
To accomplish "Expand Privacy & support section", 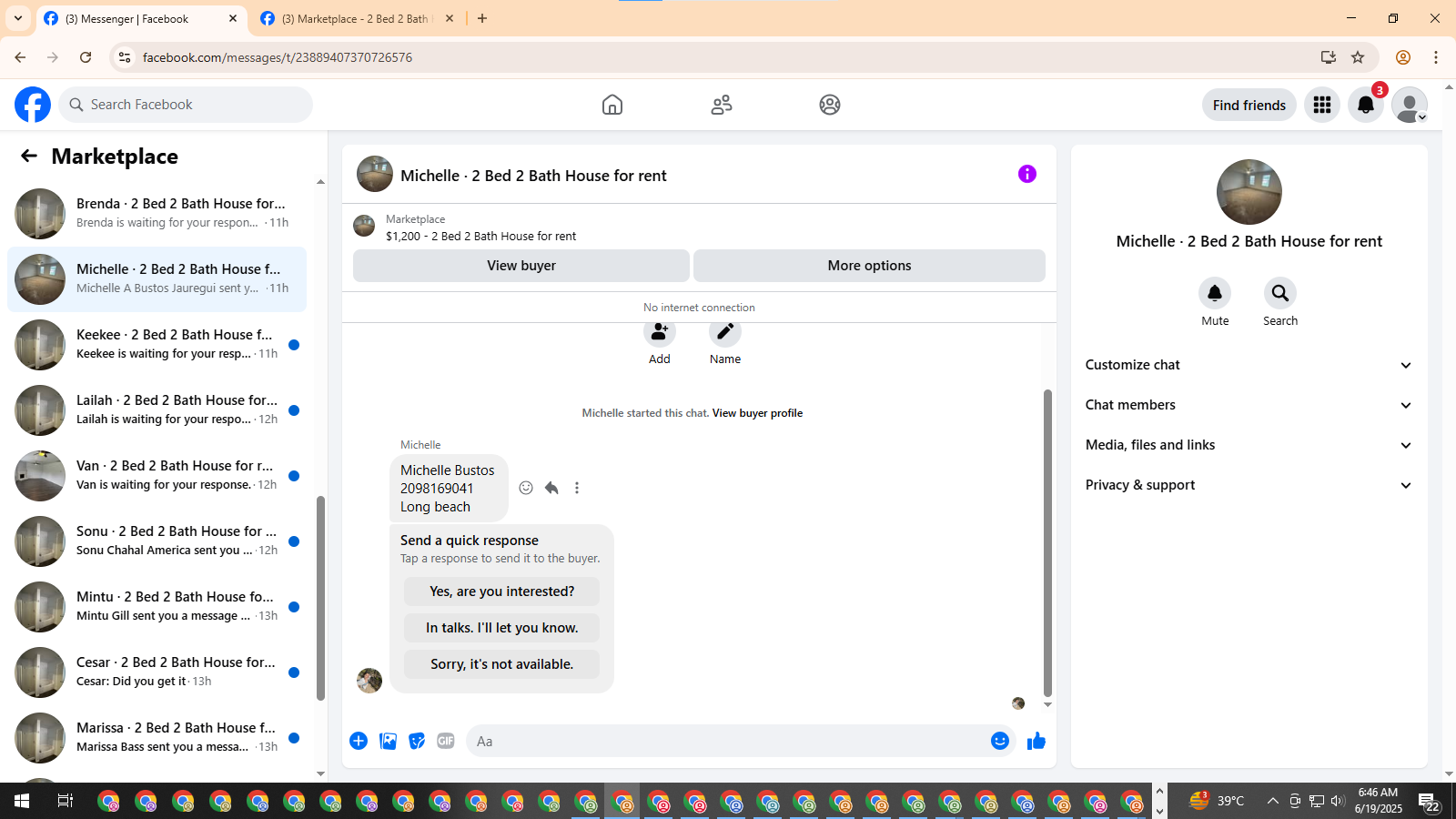I will pos(1249,485).
